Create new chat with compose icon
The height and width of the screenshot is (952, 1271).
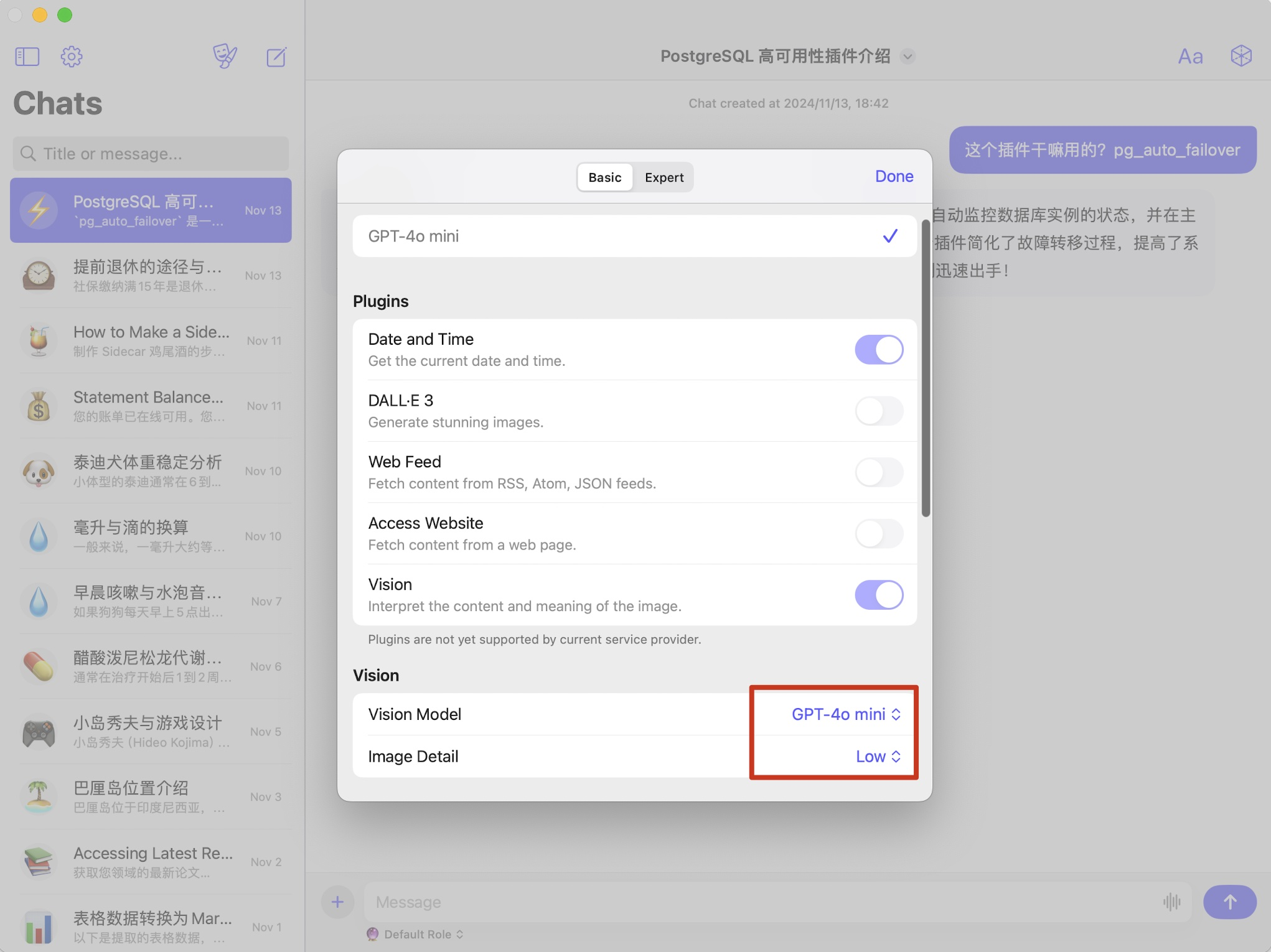tap(276, 57)
